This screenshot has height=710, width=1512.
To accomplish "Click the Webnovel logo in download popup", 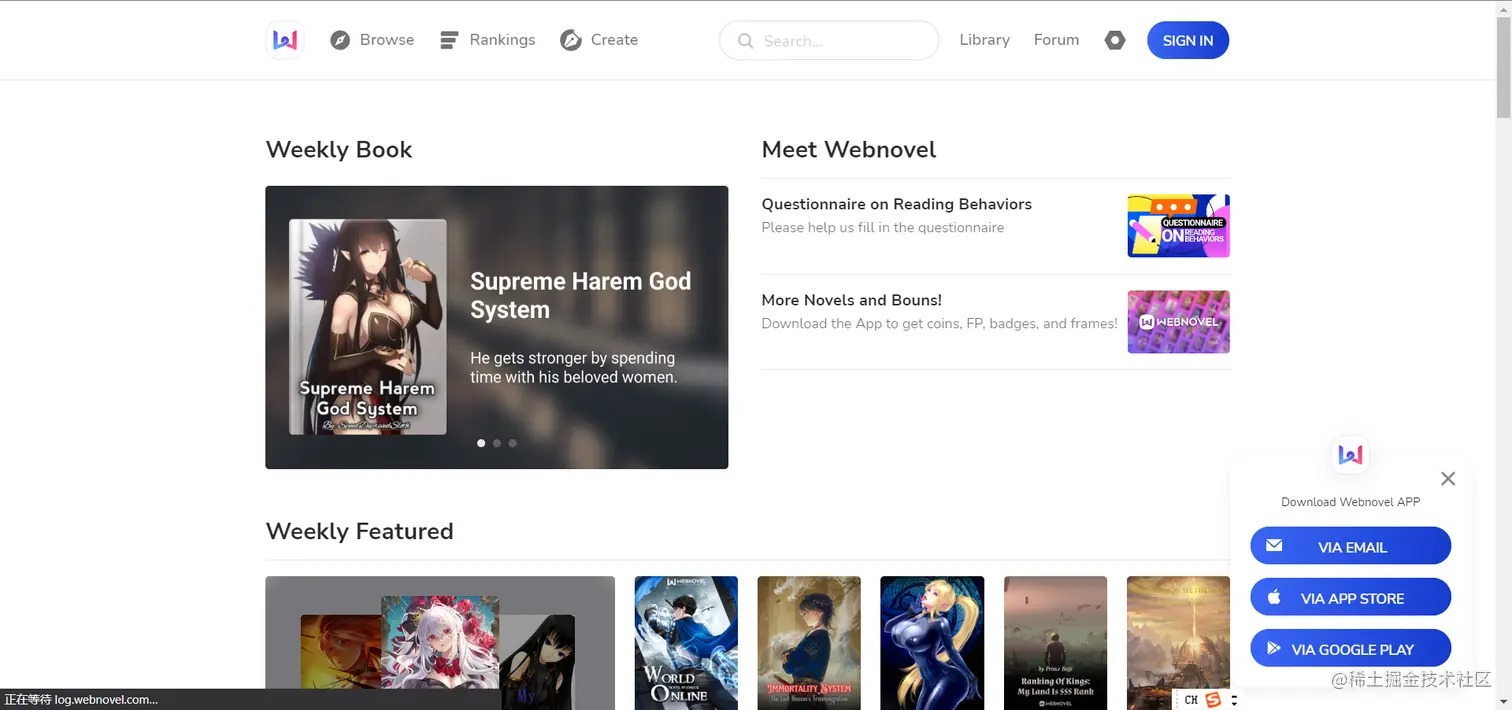I will point(1351,455).
